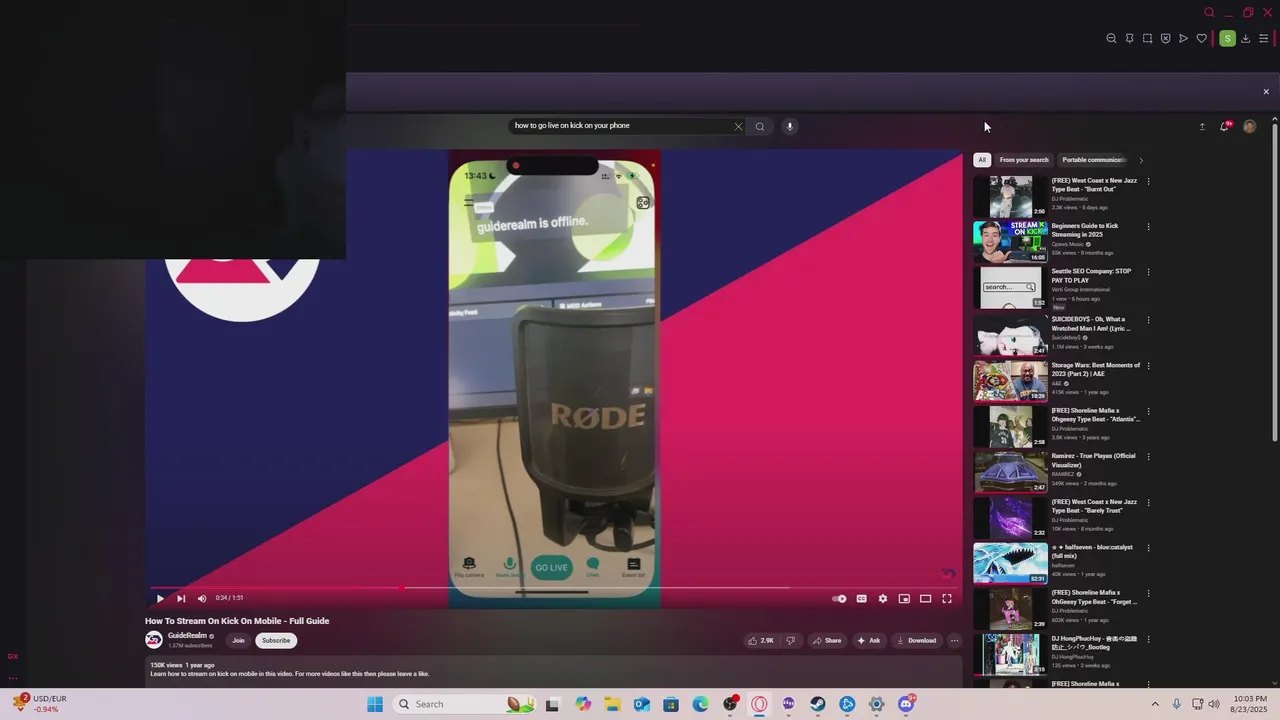1280x720 pixels.
Task: Click the taskbar Search box
Action: 466,704
